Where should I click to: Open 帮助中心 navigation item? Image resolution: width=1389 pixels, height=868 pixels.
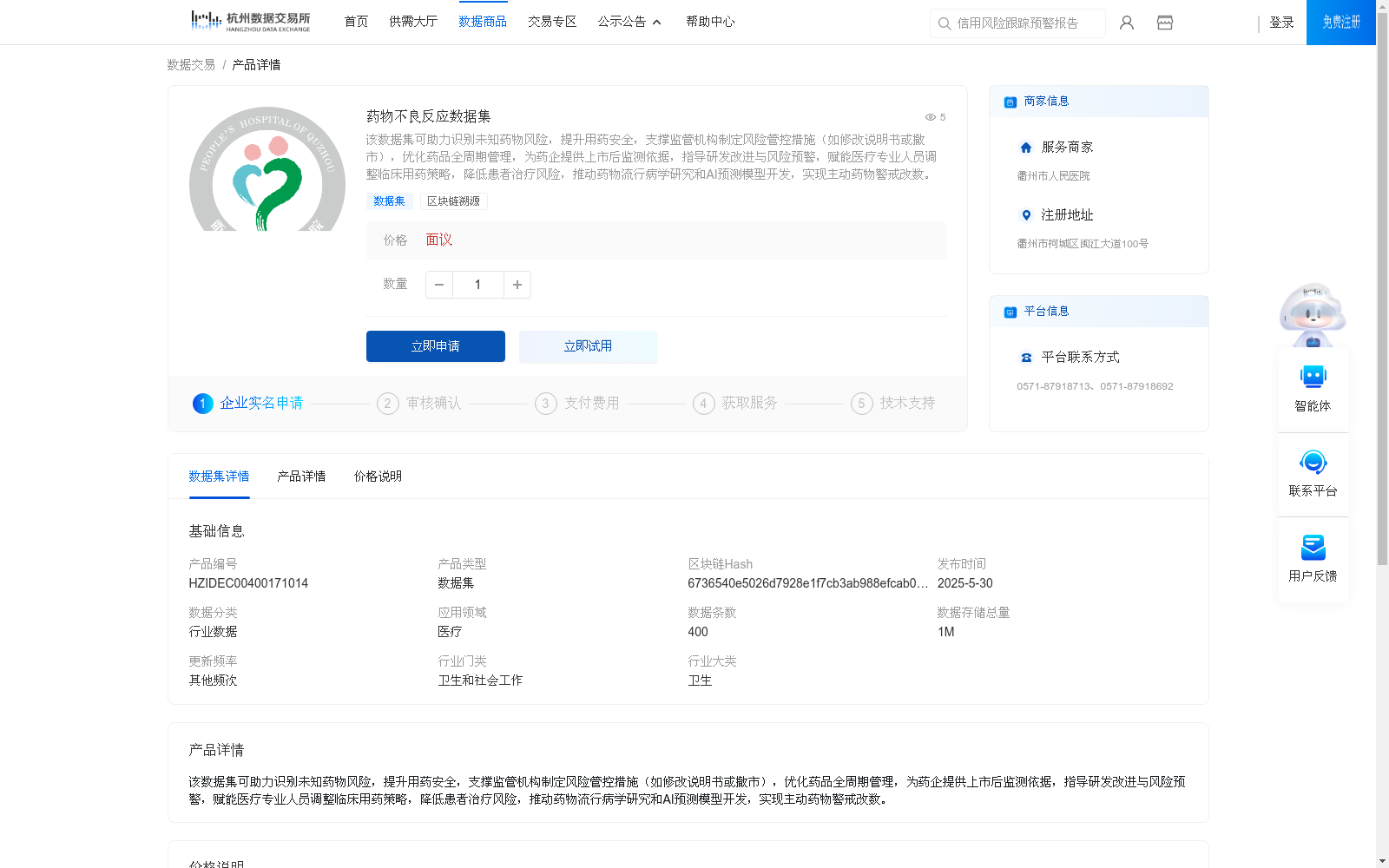coord(710,22)
